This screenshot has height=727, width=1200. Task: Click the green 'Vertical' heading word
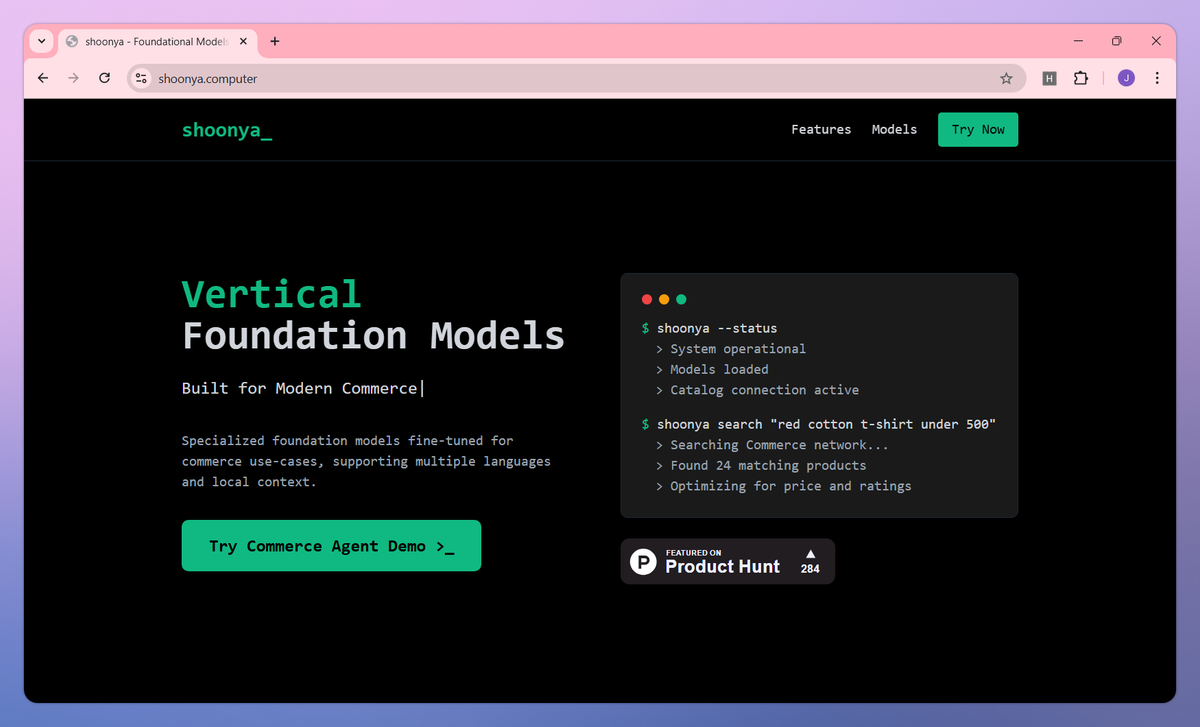[x=271, y=294]
